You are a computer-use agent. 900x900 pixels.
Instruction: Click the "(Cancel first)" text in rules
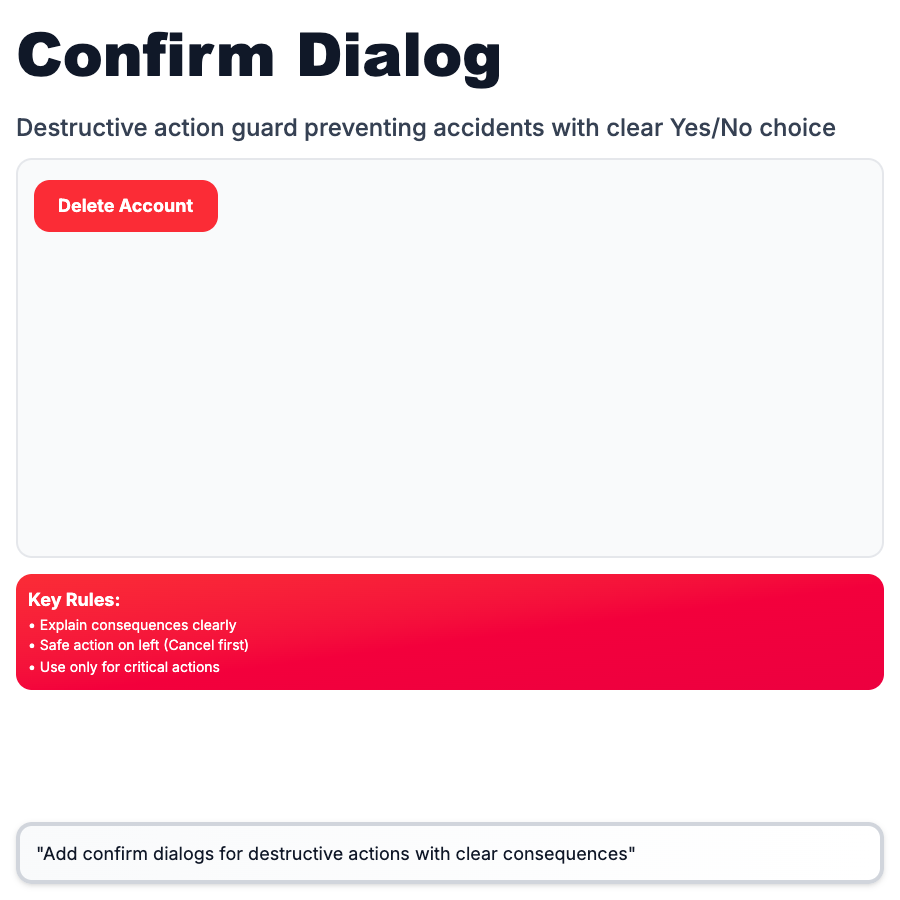pos(207,645)
